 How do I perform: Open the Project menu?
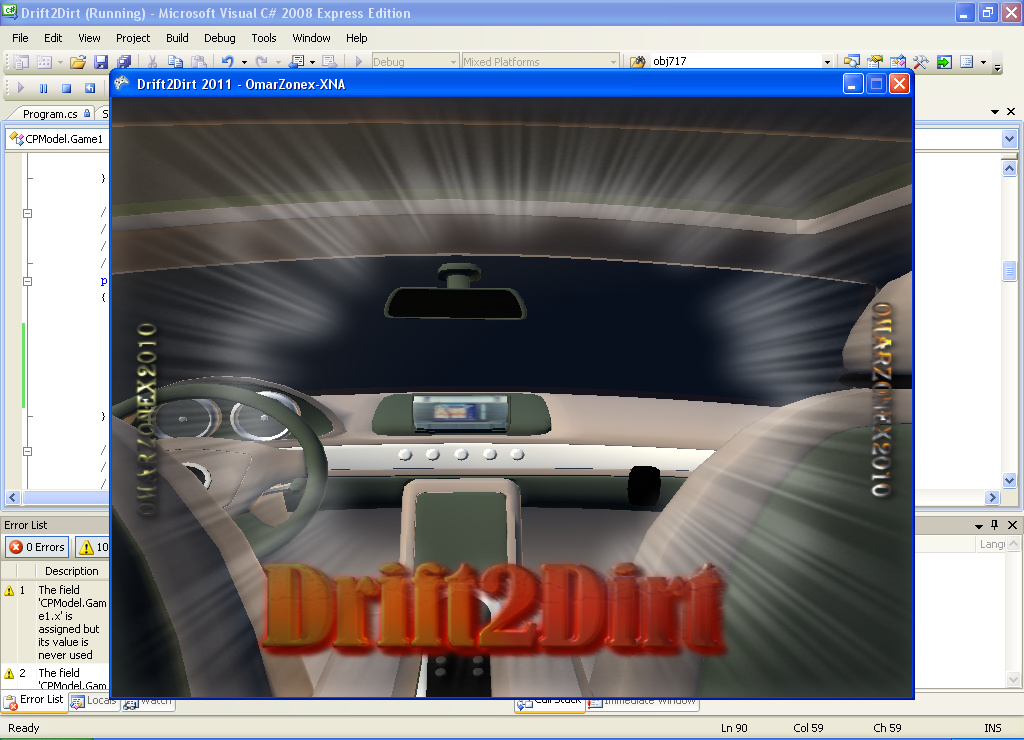[133, 38]
